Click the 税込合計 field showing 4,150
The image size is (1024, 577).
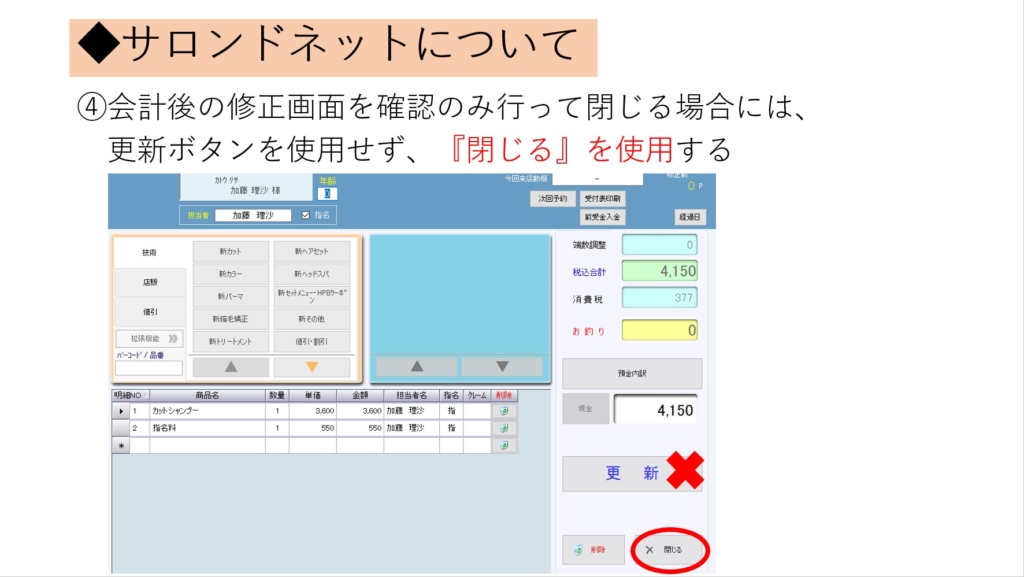click(x=660, y=271)
